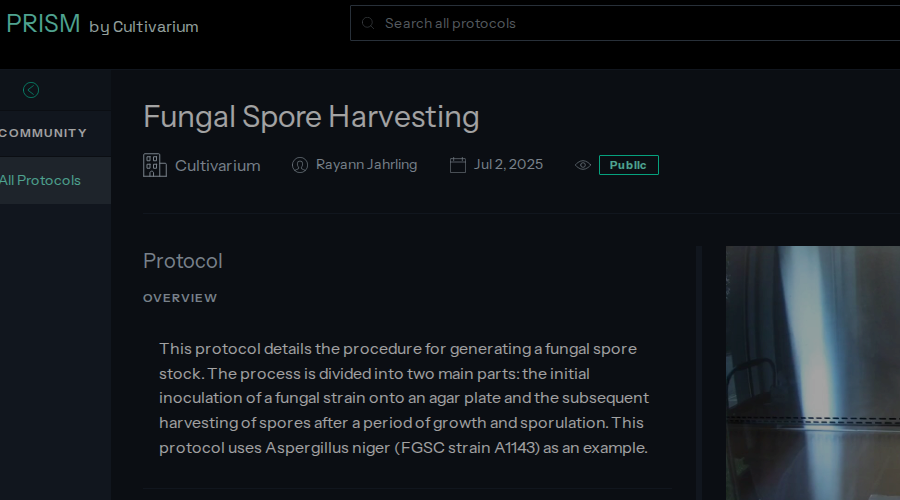Click the magnifier icon in search bar
Screen dimensions: 900x500
point(368,23)
